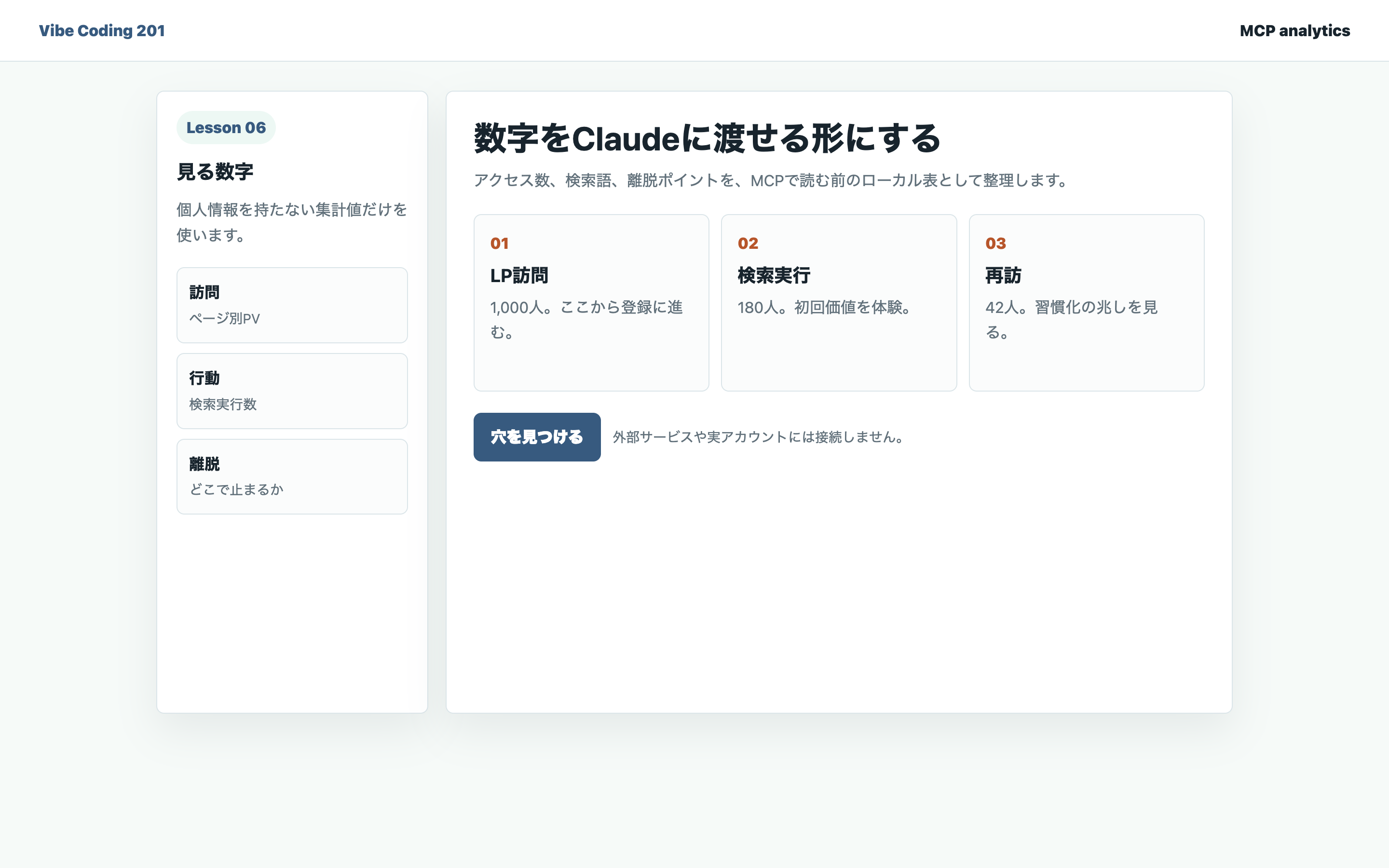The width and height of the screenshot is (1389, 868).
Task: Select the Lesson 06 badge
Action: pyautogui.click(x=226, y=127)
